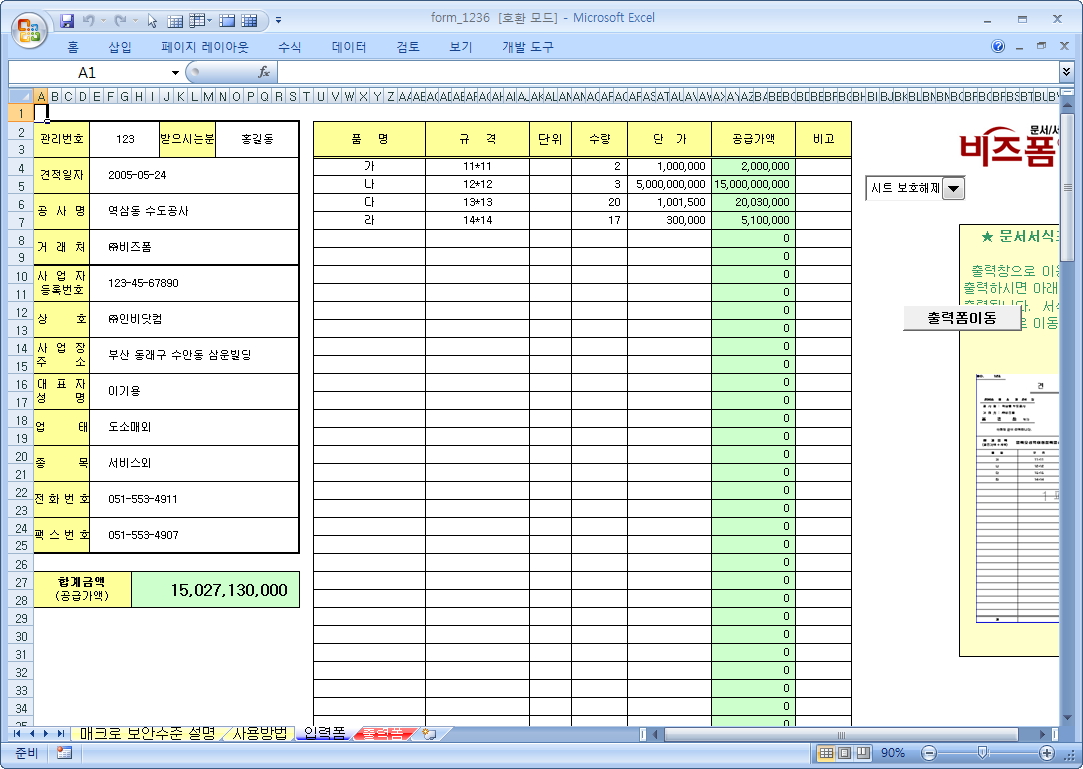The image size is (1083, 769).
Task: Click the Office button orb
Action: pyautogui.click(x=28, y=27)
